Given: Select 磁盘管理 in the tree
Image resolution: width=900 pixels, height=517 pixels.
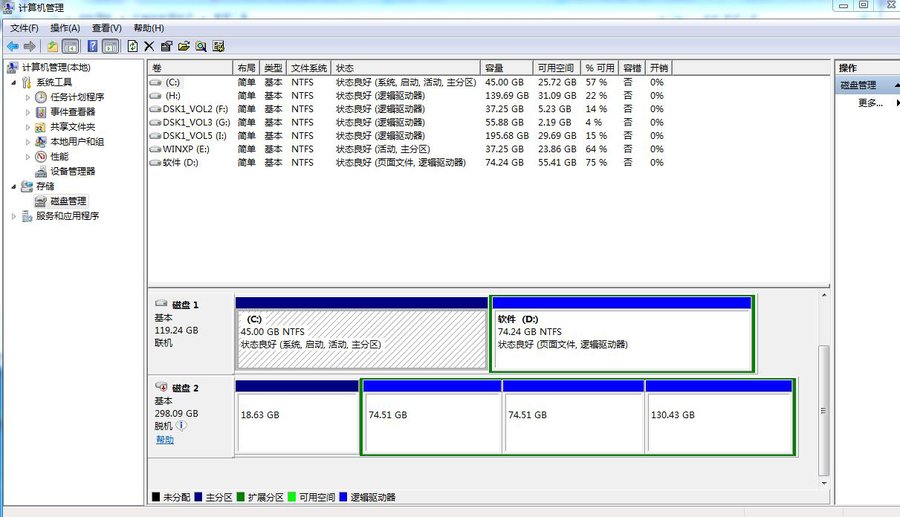Looking at the screenshot, I should point(68,201).
